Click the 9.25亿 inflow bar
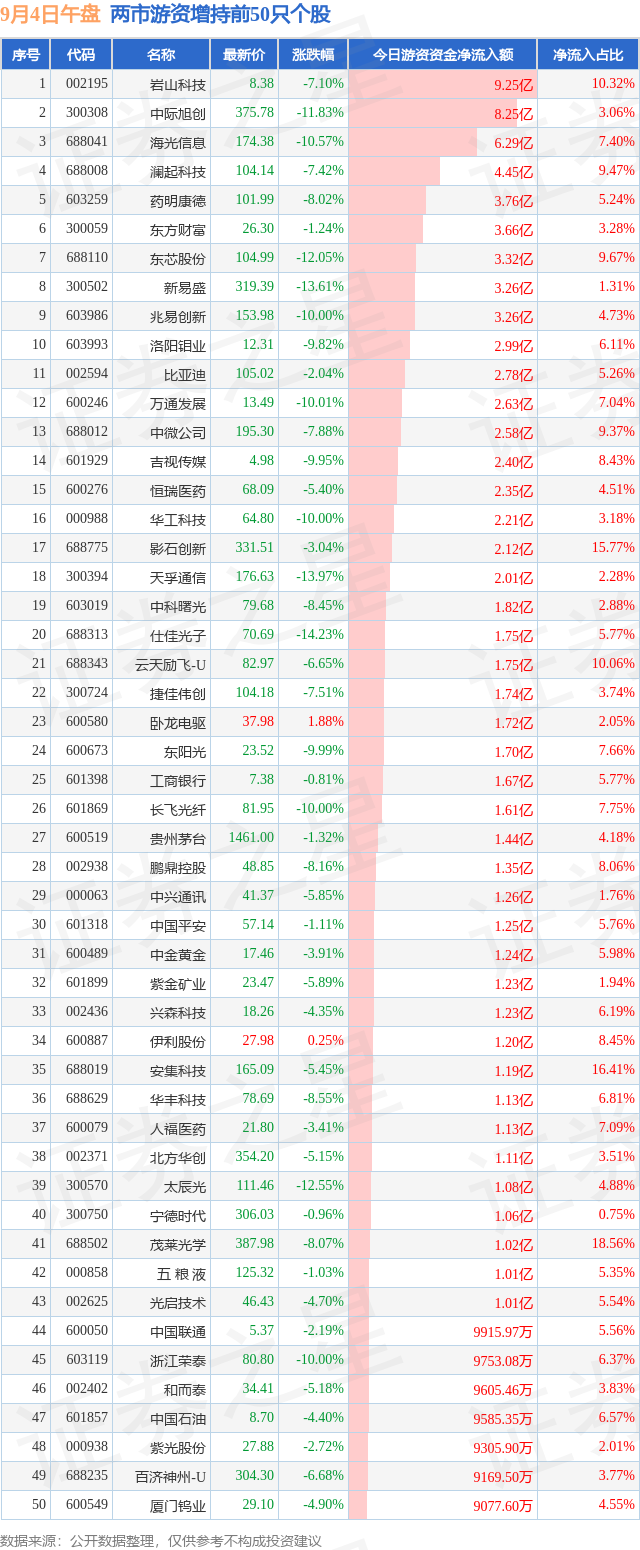Image resolution: width=640 pixels, height=1550 pixels. tap(443, 84)
